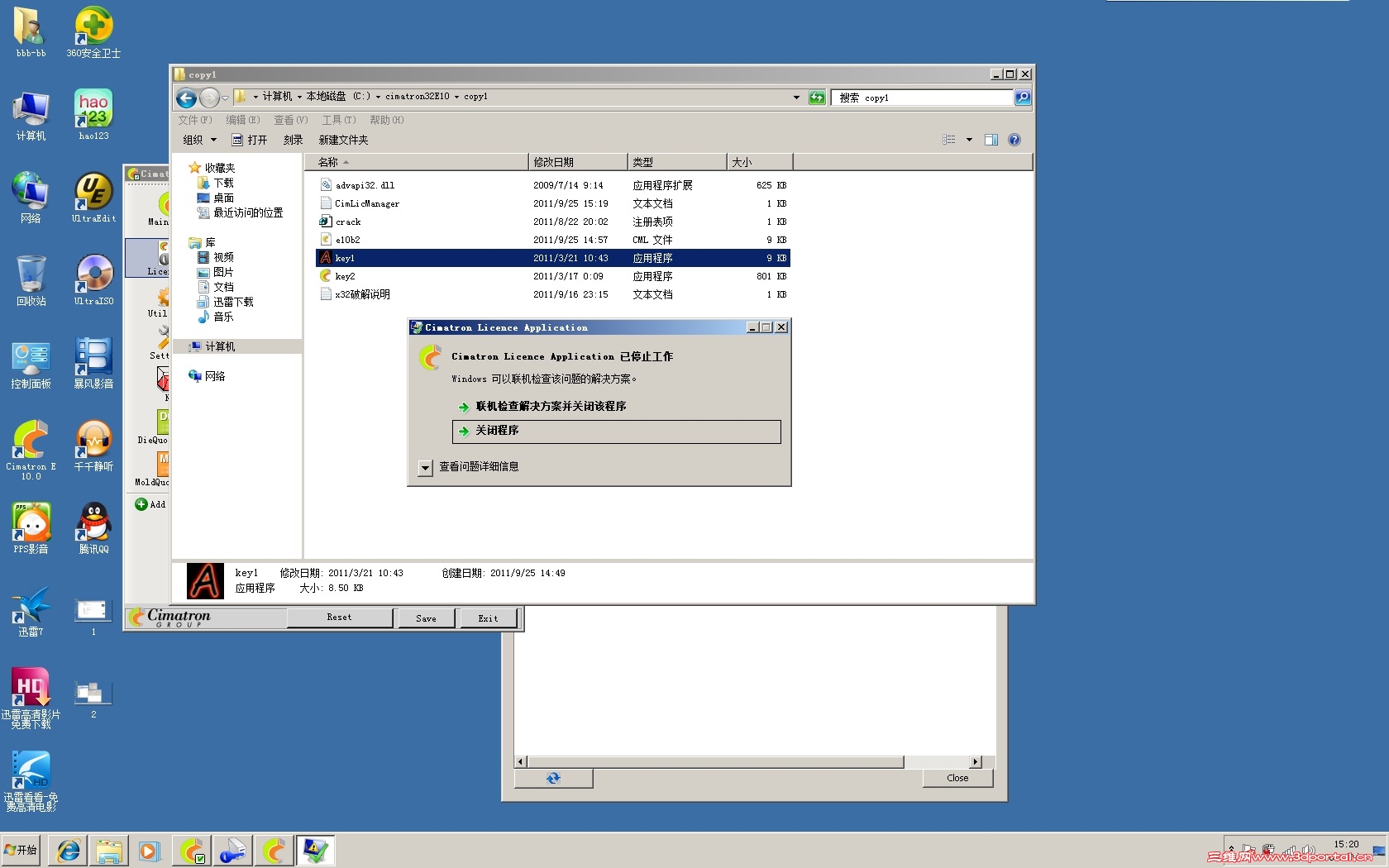1389x868 pixels.
Task: Click 新建文件夹 toolbar button
Action: pyautogui.click(x=344, y=140)
